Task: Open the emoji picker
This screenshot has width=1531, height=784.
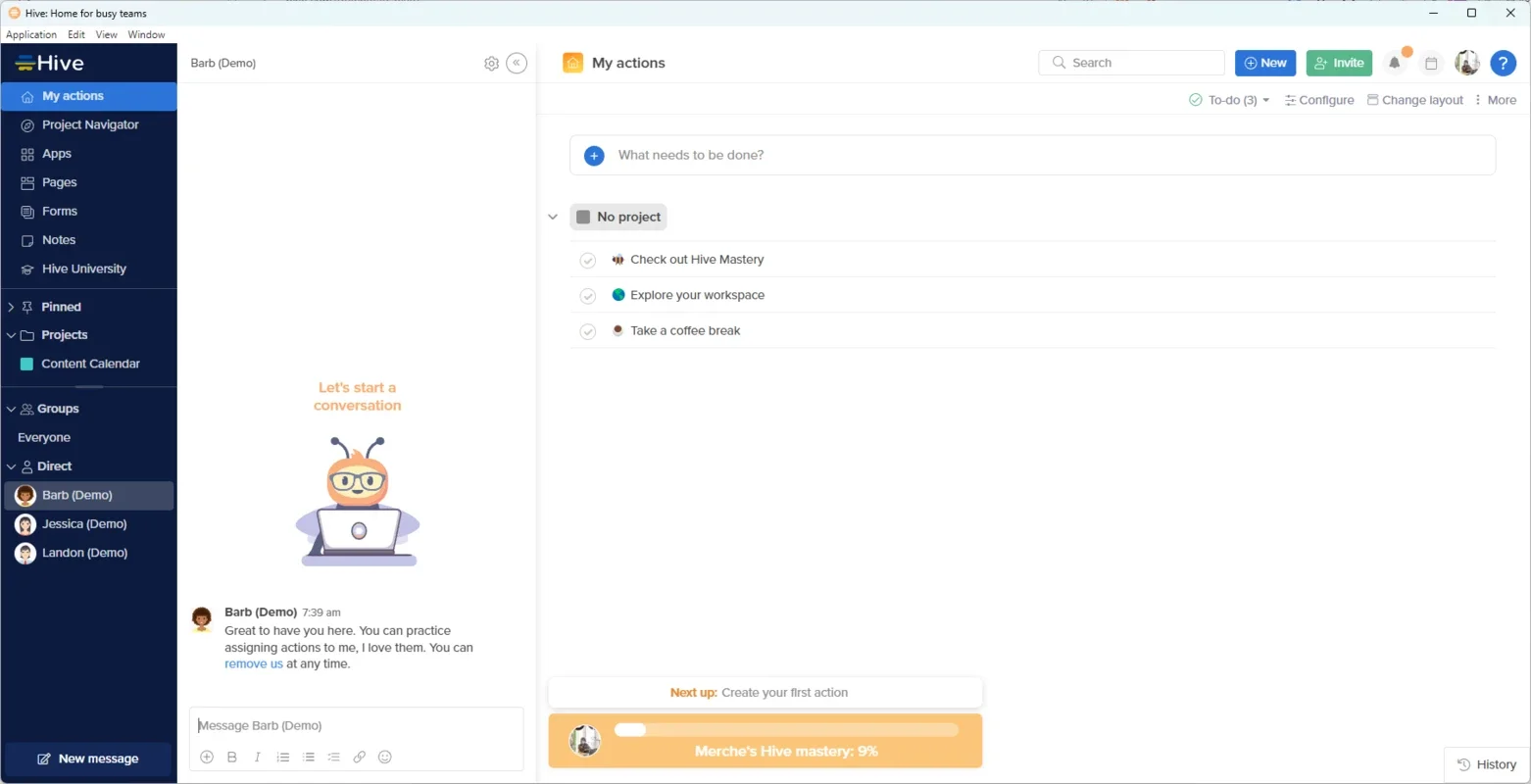Action: point(385,757)
